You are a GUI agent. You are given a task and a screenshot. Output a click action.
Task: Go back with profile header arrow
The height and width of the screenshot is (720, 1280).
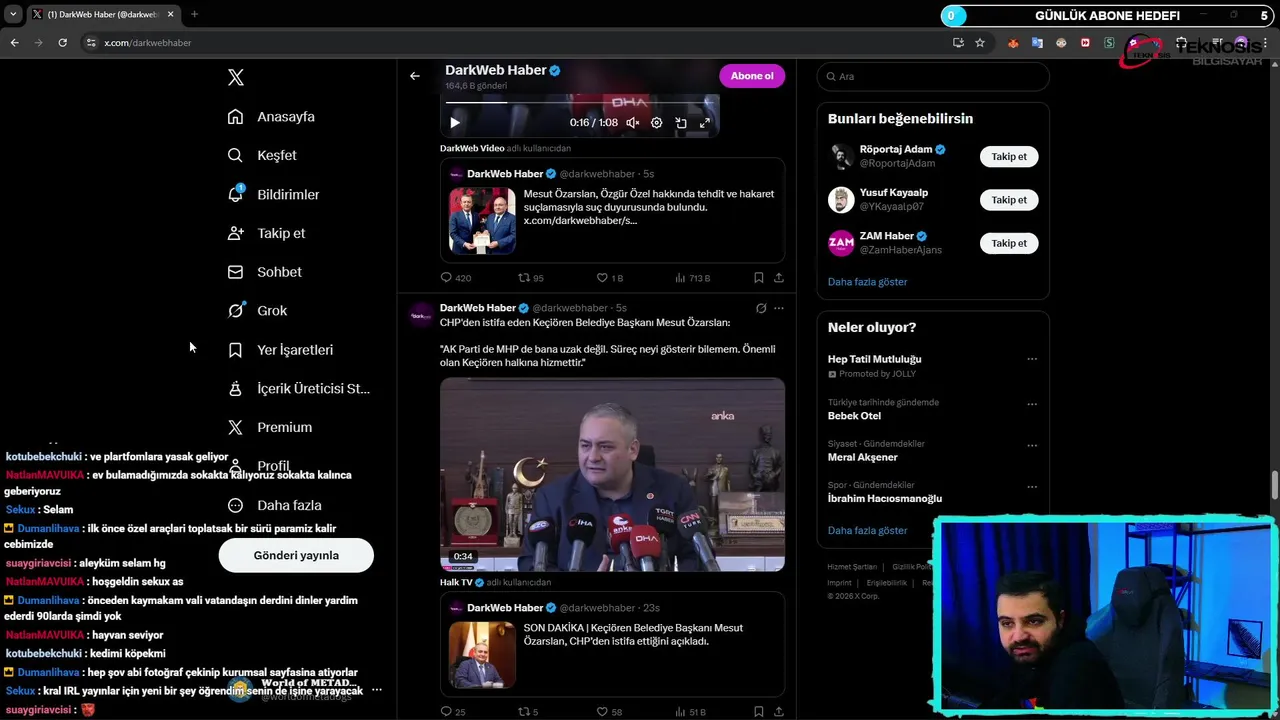415,76
